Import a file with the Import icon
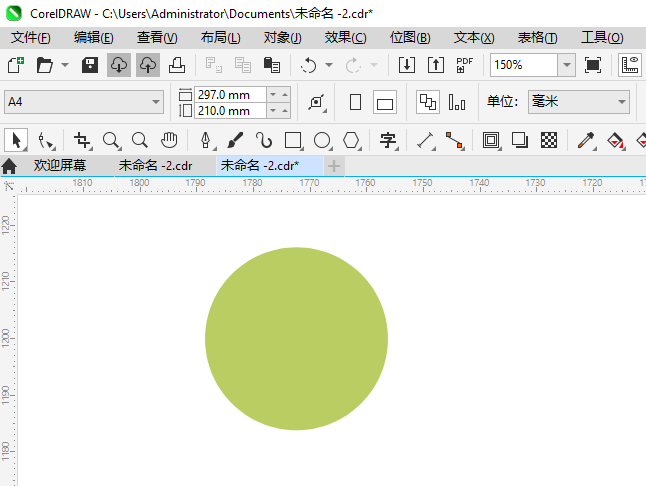Viewport: 646px width, 486px height. pyautogui.click(x=407, y=65)
